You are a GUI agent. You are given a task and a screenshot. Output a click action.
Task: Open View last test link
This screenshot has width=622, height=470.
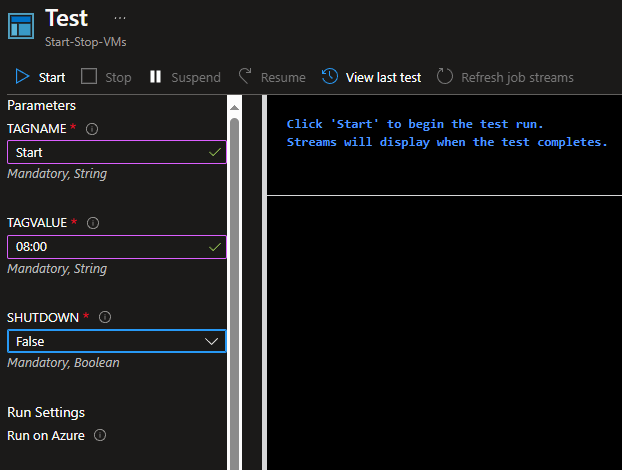pyautogui.click(x=383, y=77)
